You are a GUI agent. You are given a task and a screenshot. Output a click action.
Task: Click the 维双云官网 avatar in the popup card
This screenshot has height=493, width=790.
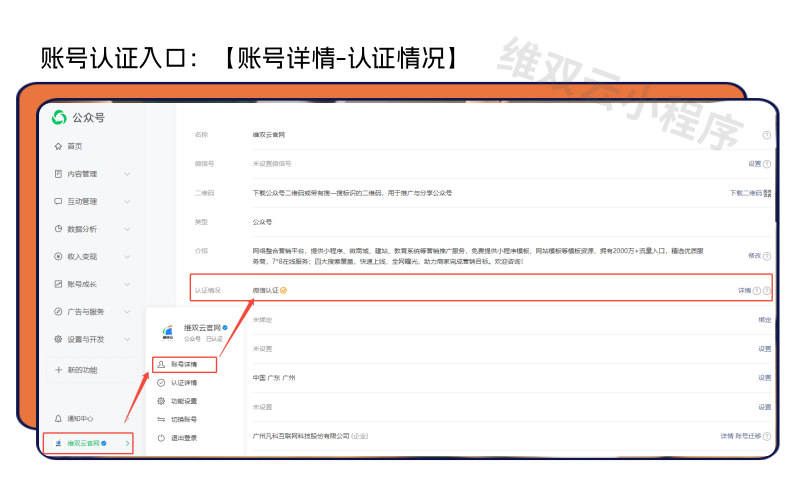168,332
